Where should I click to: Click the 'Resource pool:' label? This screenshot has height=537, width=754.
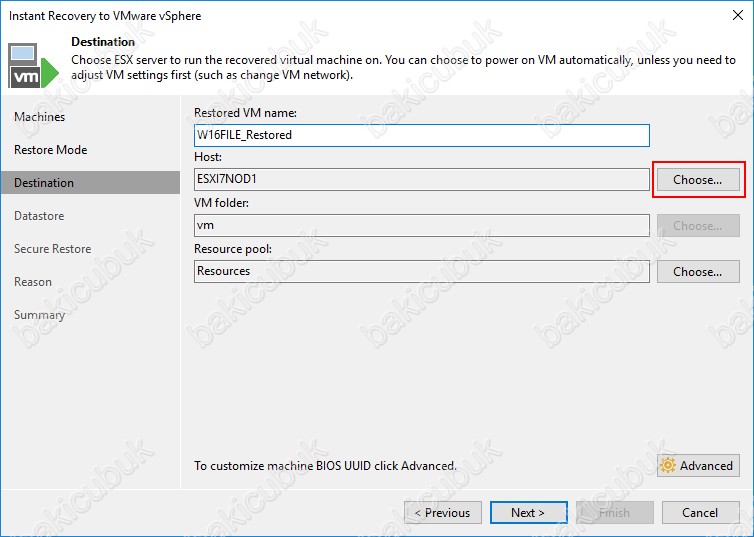pyautogui.click(x=233, y=249)
